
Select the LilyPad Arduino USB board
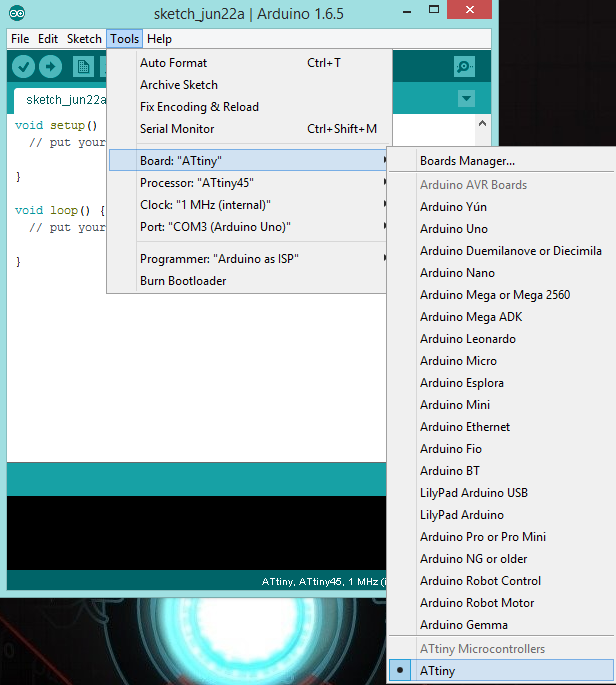(x=501, y=492)
